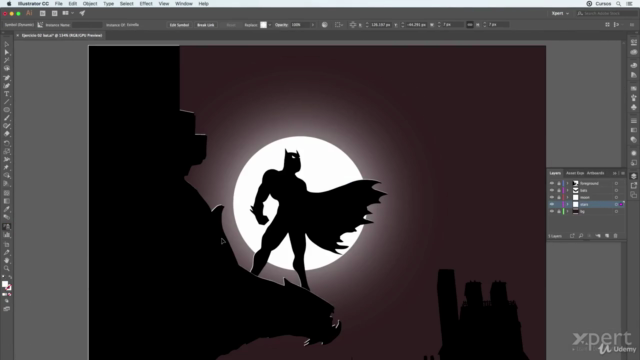Click the Edit Symbol button
The image size is (640, 360).
coord(179,25)
